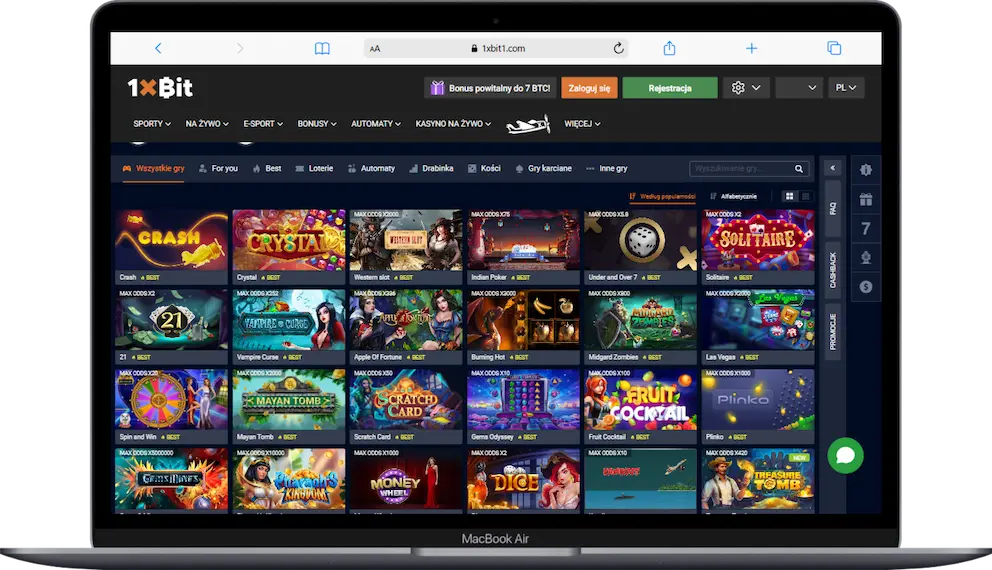
Task: Open the Mayan Tomb game thumbnail
Action: [289, 399]
